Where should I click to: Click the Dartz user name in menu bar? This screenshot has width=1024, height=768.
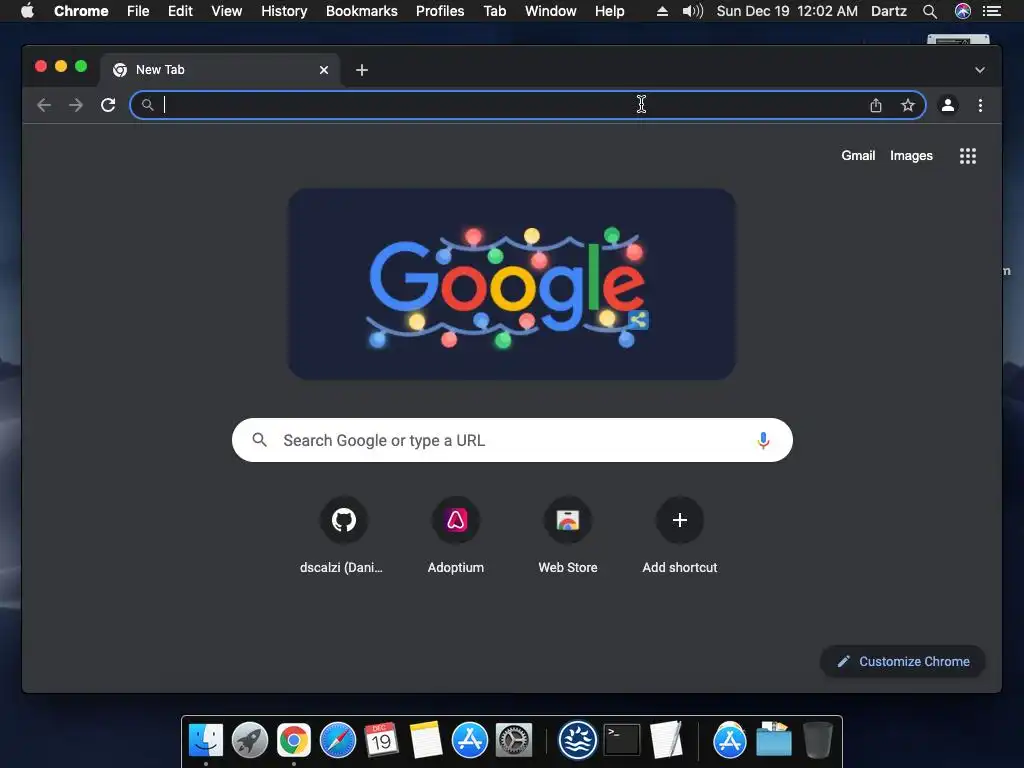[x=889, y=11]
